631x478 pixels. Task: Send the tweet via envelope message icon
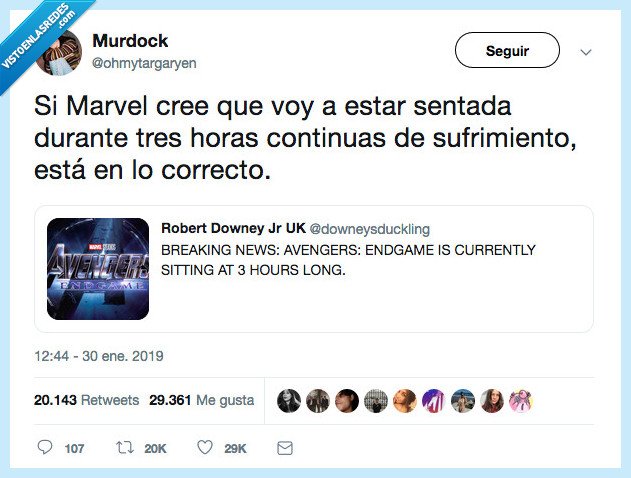(285, 448)
